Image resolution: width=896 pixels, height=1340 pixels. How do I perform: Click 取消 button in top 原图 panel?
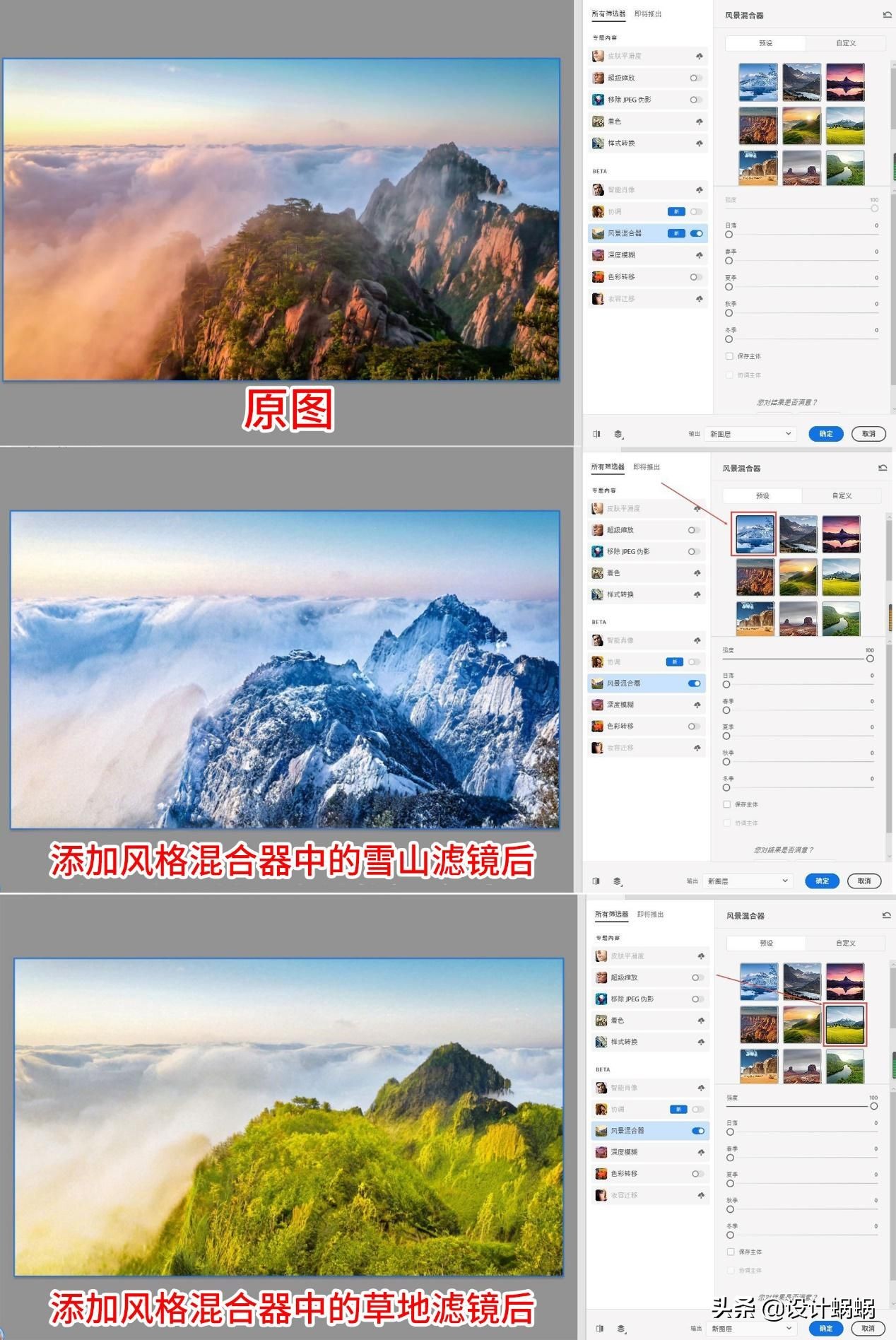[868, 434]
